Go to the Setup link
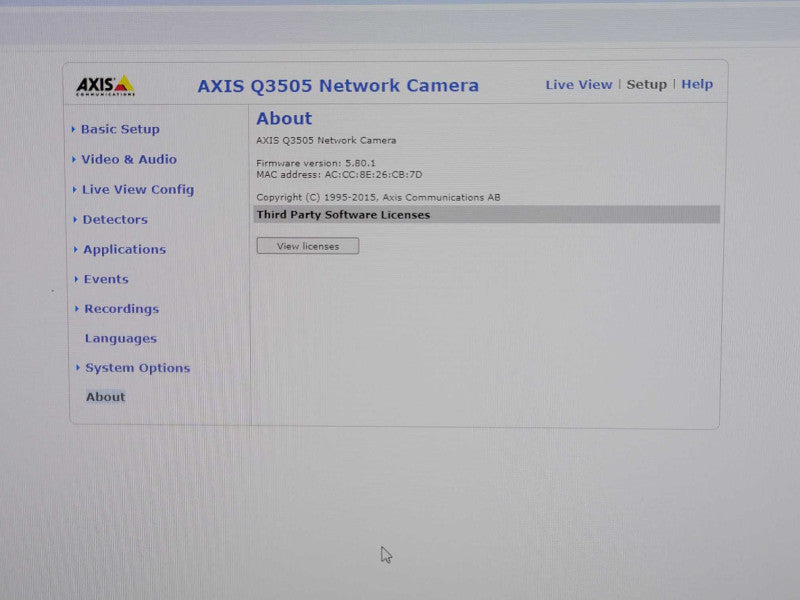 click(646, 85)
